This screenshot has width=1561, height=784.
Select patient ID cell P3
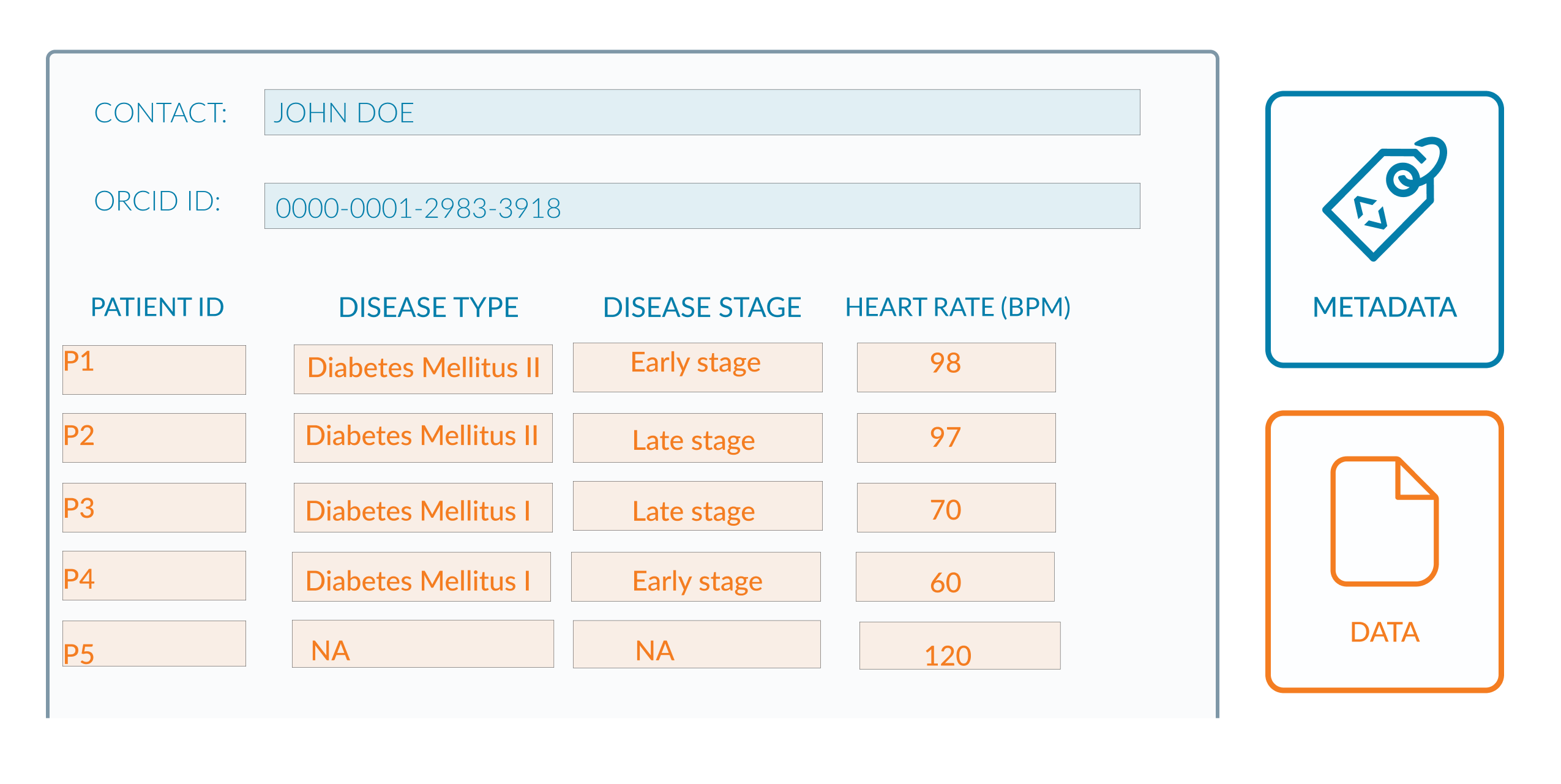click(x=154, y=507)
